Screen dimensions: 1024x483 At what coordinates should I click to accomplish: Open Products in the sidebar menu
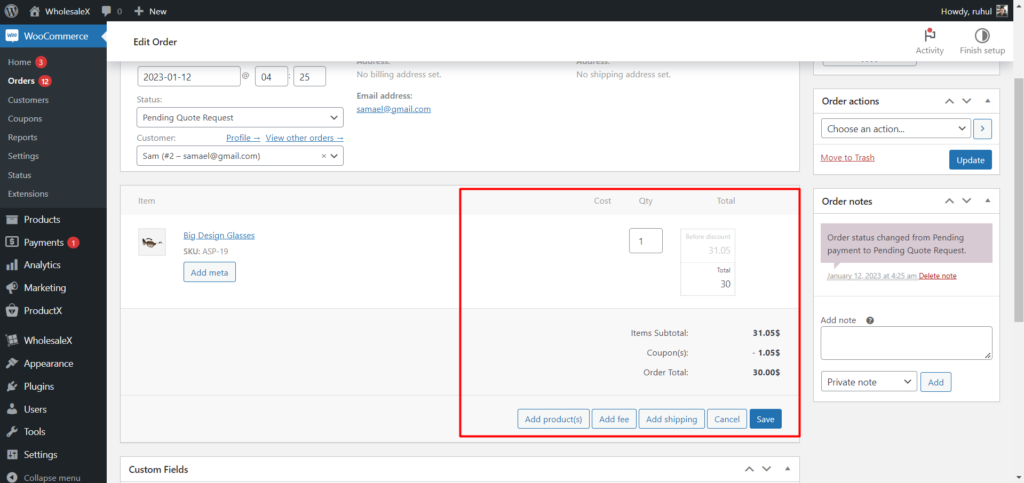pyautogui.click(x=42, y=219)
